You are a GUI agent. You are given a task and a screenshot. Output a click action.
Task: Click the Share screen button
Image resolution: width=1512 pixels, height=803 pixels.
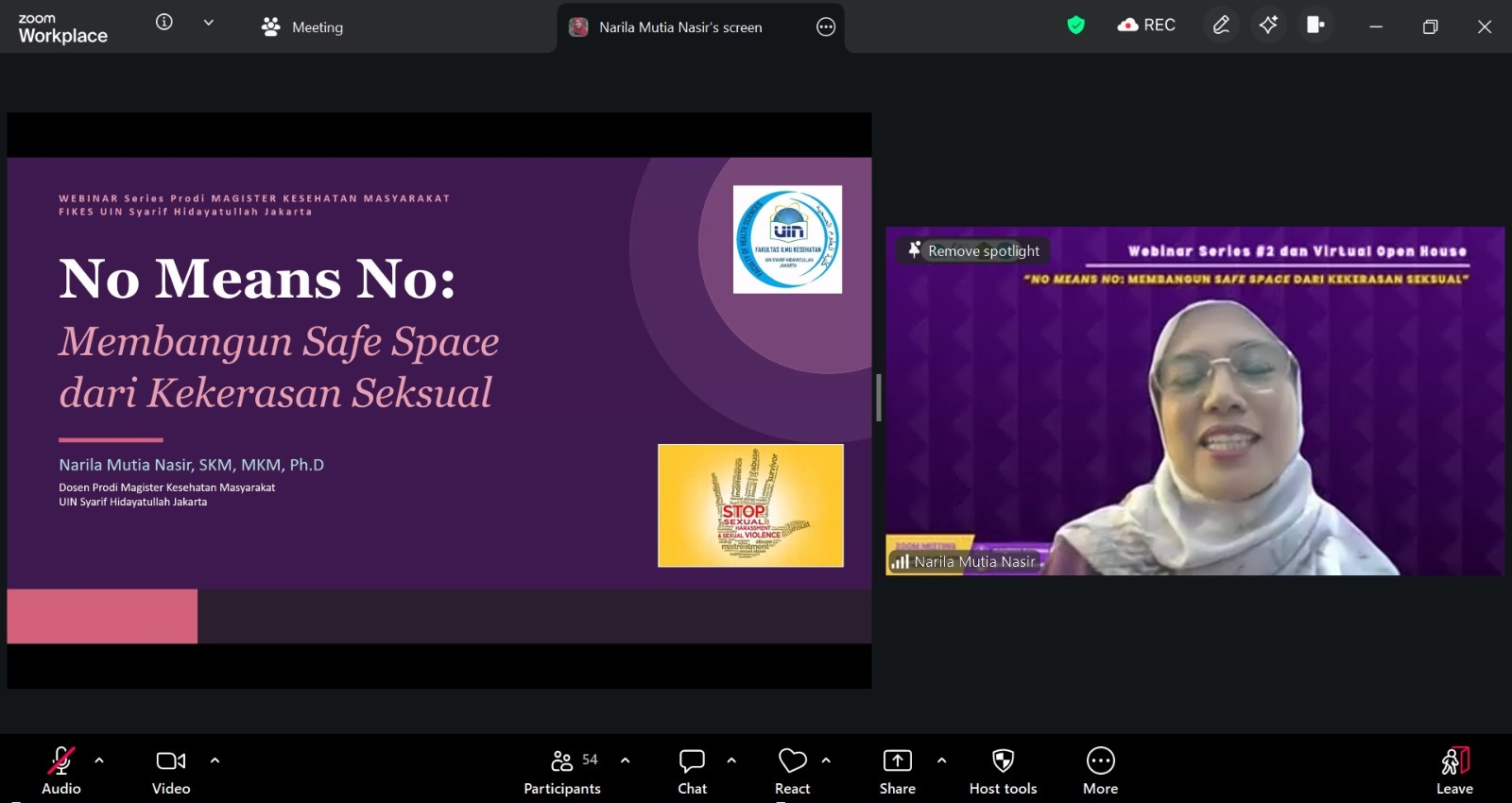pos(898,770)
